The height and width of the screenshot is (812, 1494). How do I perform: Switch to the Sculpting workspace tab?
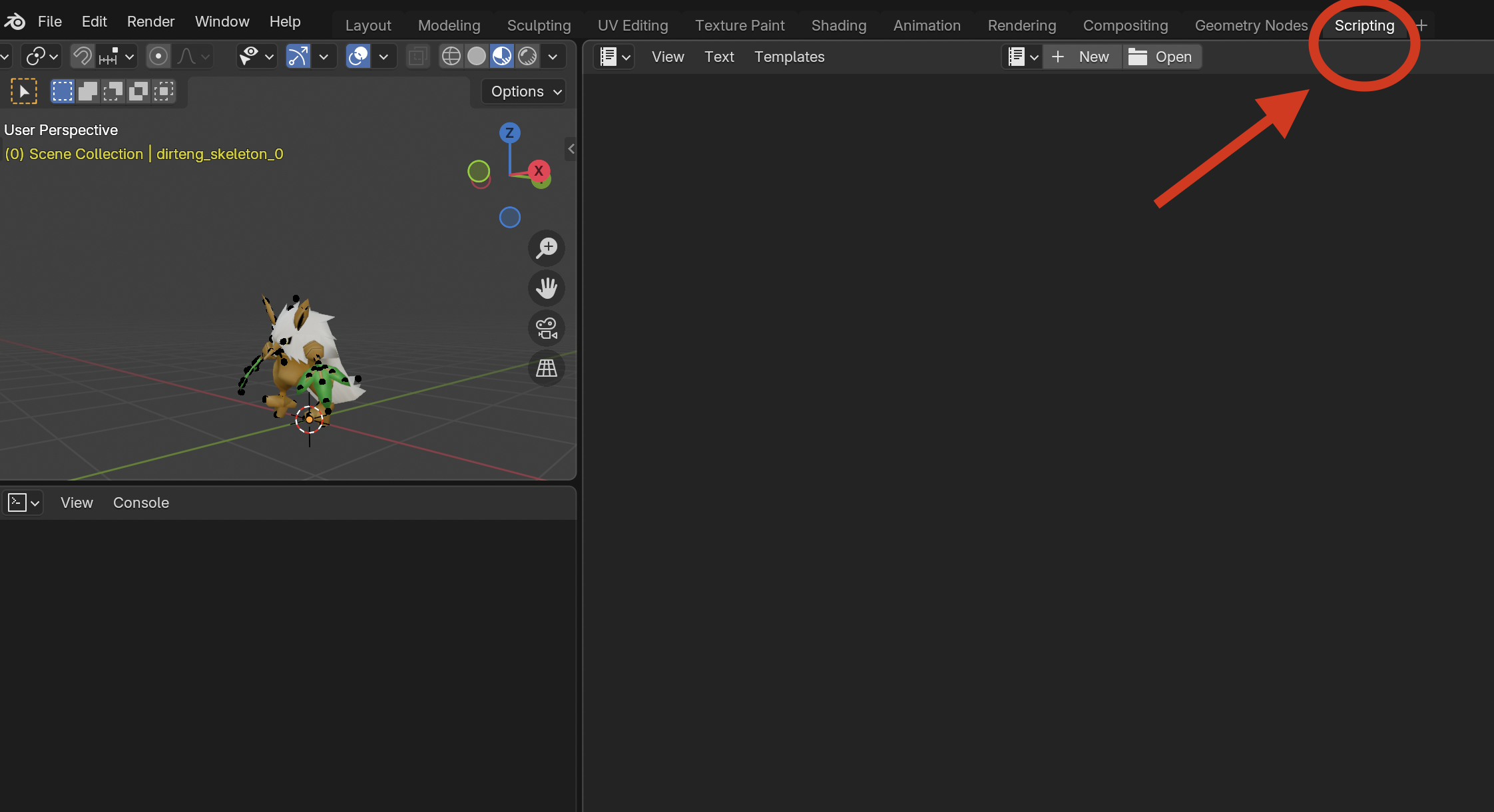(539, 26)
